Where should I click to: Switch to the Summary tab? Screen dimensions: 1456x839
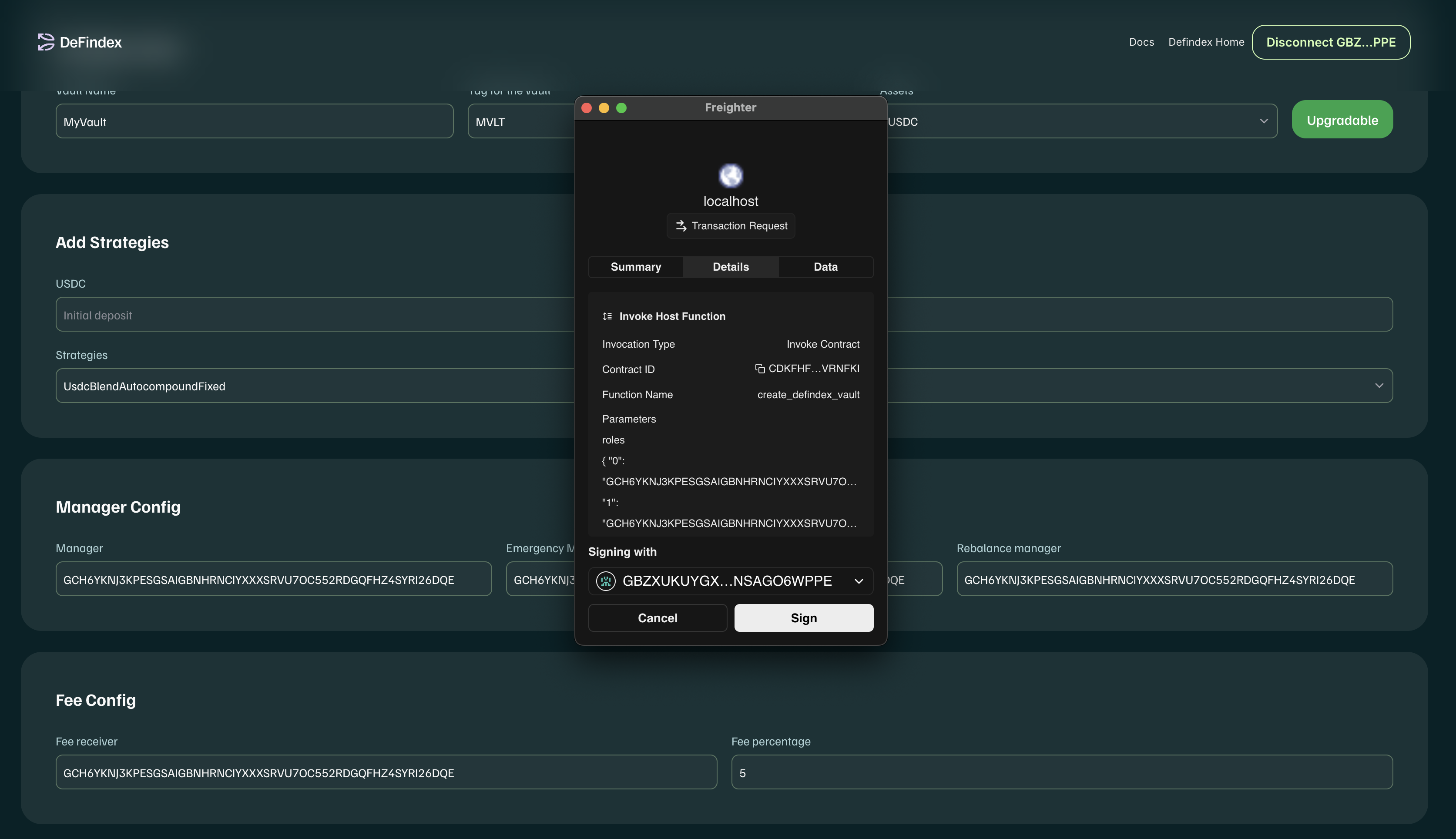[x=635, y=267]
